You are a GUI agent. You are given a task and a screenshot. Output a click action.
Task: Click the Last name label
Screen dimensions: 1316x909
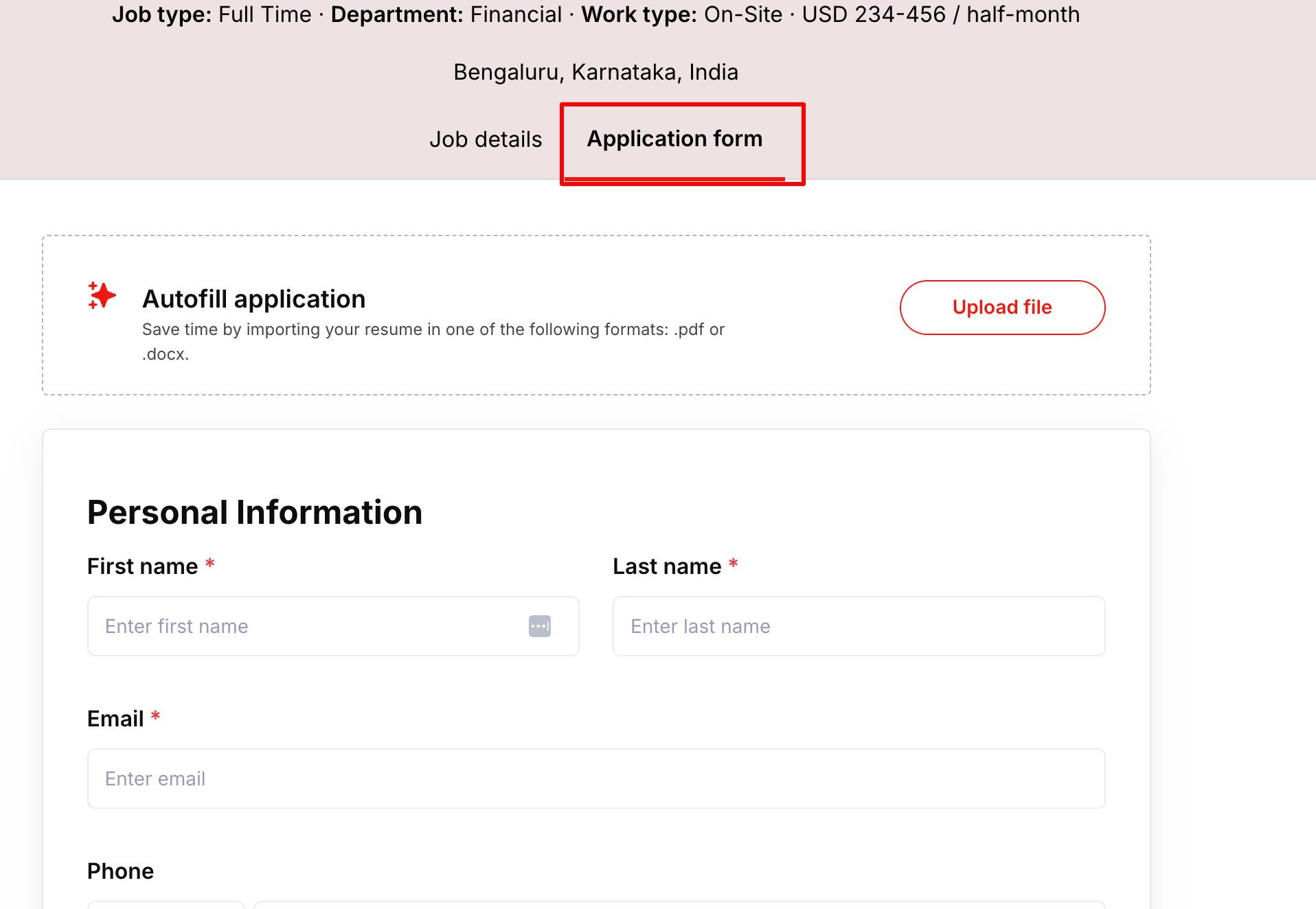point(666,566)
